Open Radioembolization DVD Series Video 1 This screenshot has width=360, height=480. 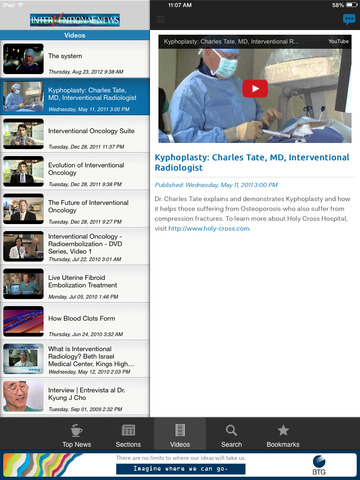point(75,247)
